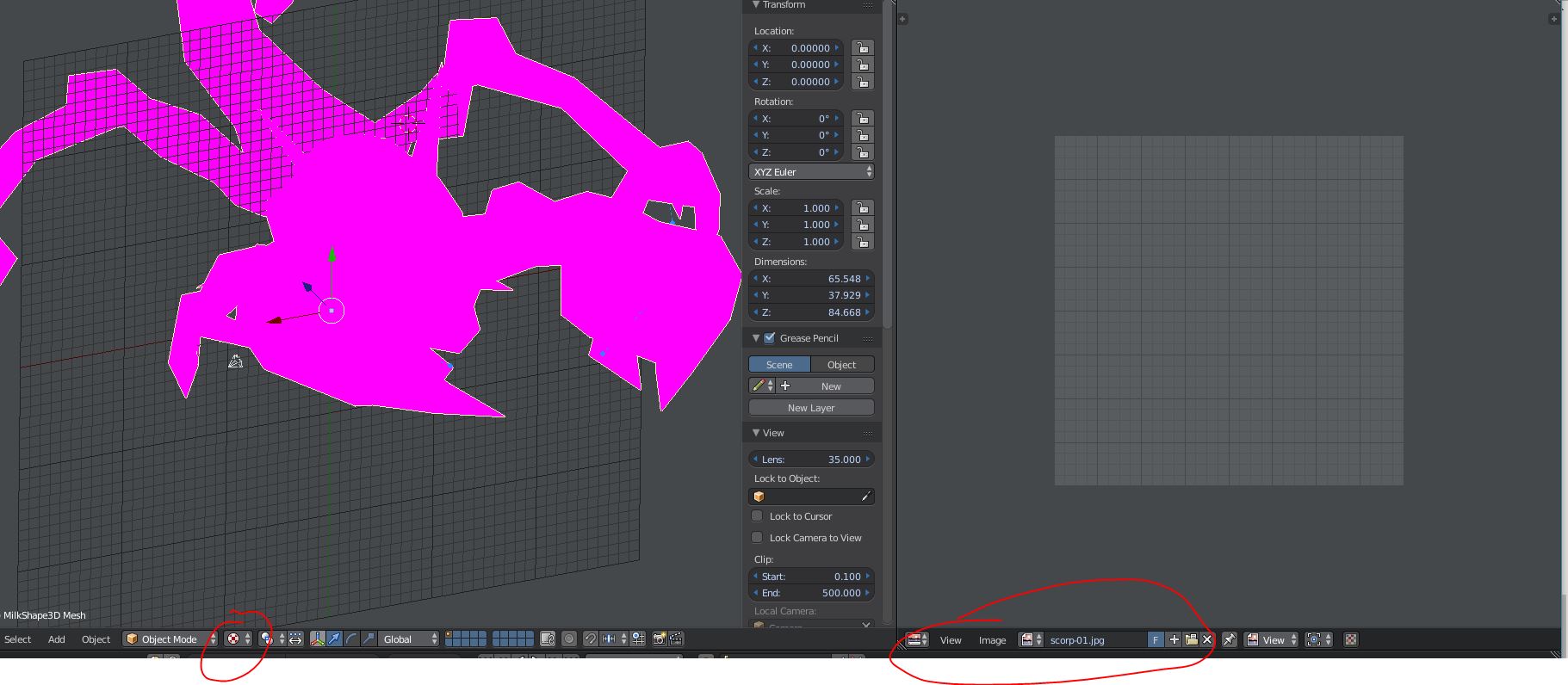The height and width of the screenshot is (685, 1568).
Task: Open the Image menu in UV editor
Action: [992, 640]
